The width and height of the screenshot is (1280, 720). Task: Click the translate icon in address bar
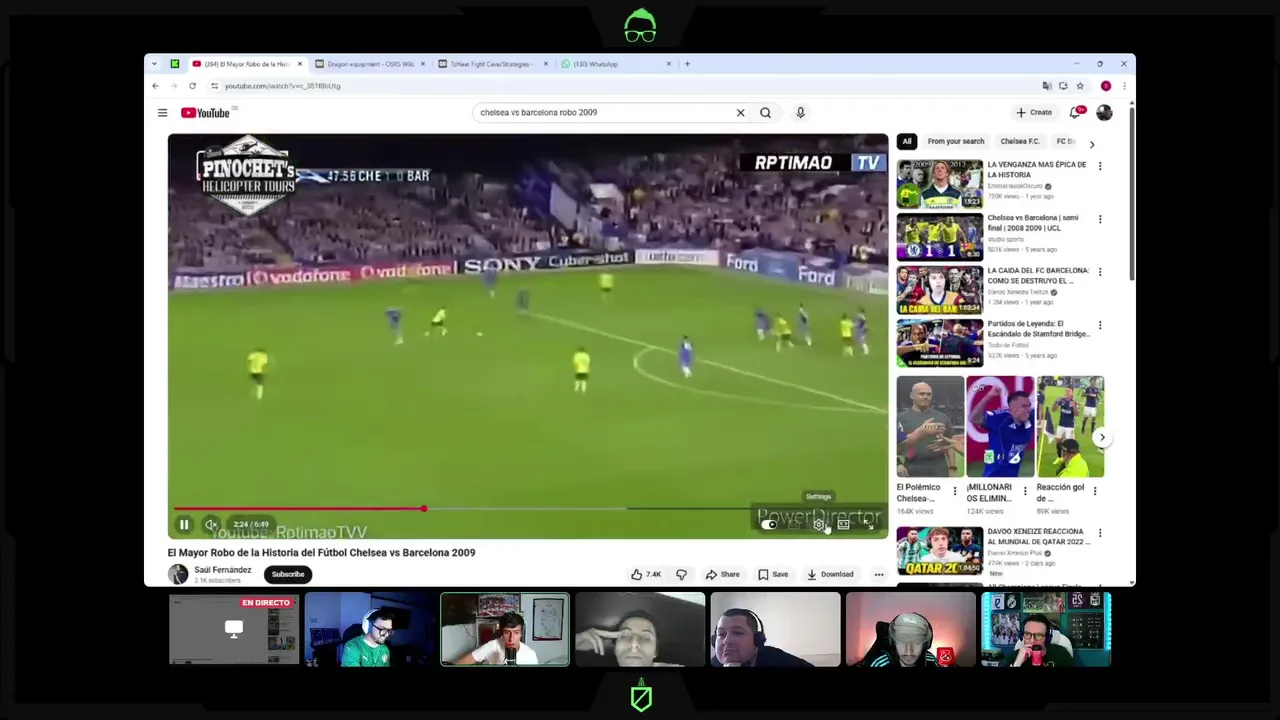click(x=1047, y=86)
